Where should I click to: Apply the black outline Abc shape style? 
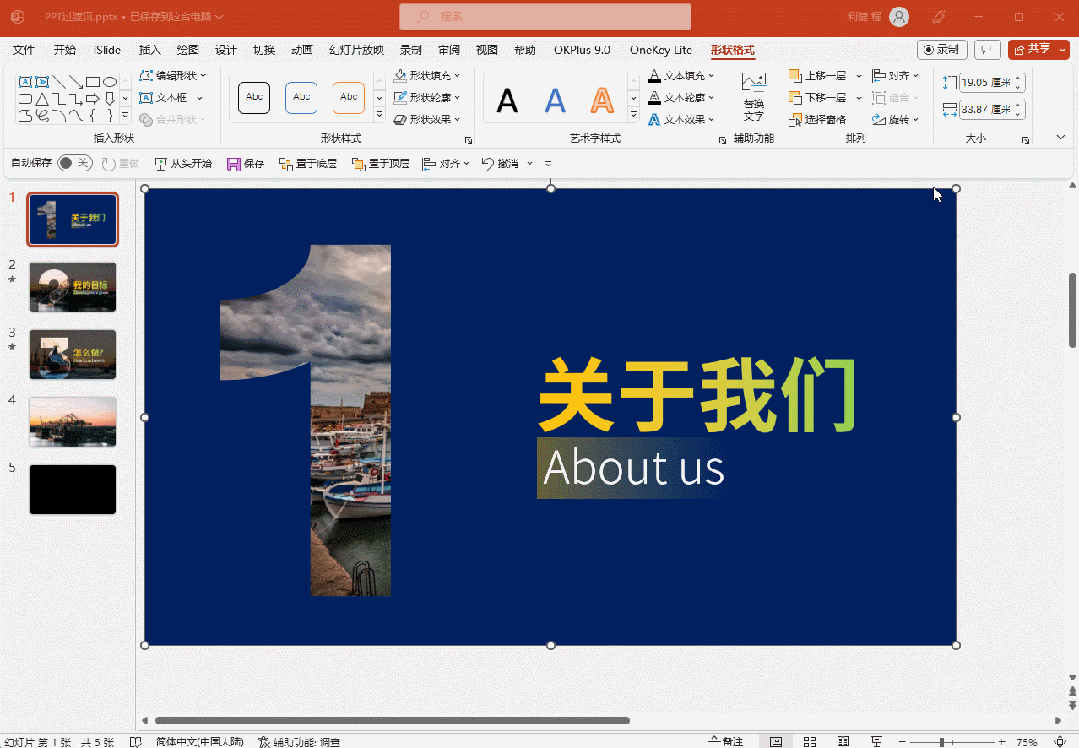coord(254,97)
